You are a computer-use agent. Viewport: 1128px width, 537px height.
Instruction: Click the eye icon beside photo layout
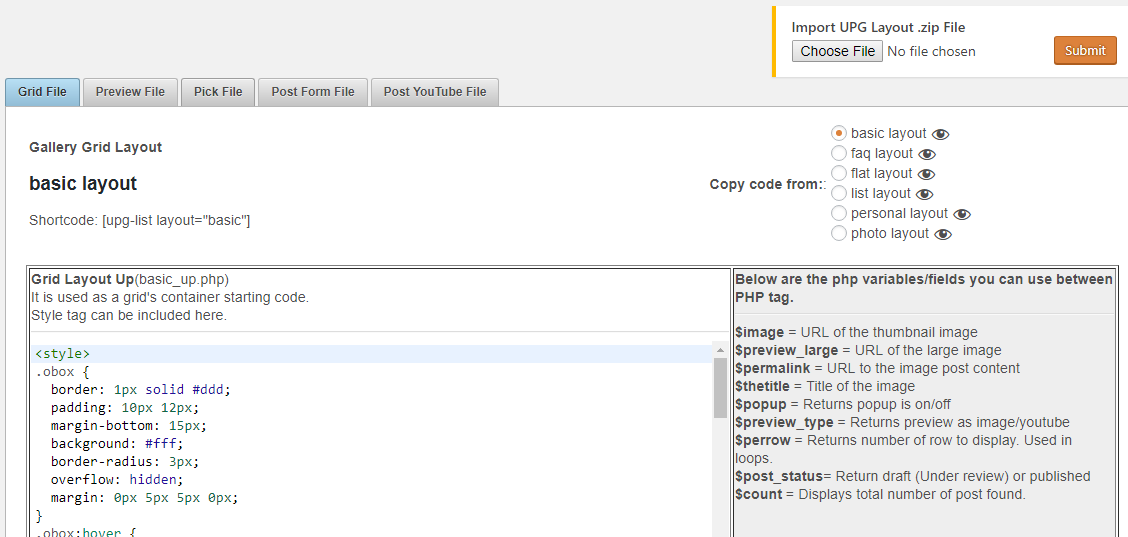pos(943,234)
